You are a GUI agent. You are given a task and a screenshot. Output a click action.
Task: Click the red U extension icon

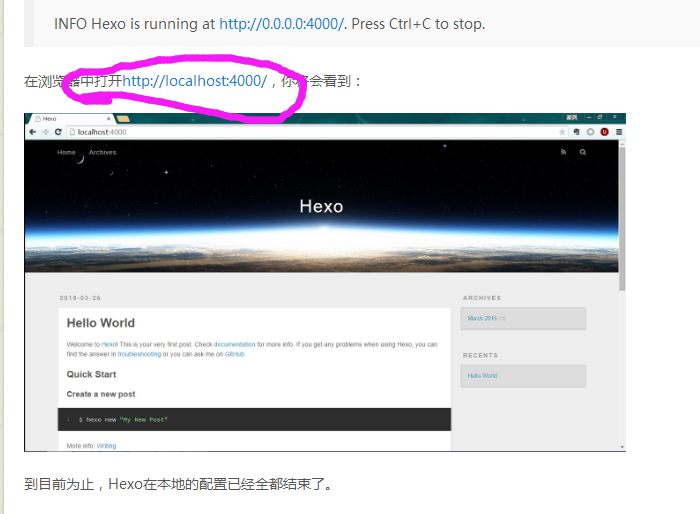coord(604,132)
